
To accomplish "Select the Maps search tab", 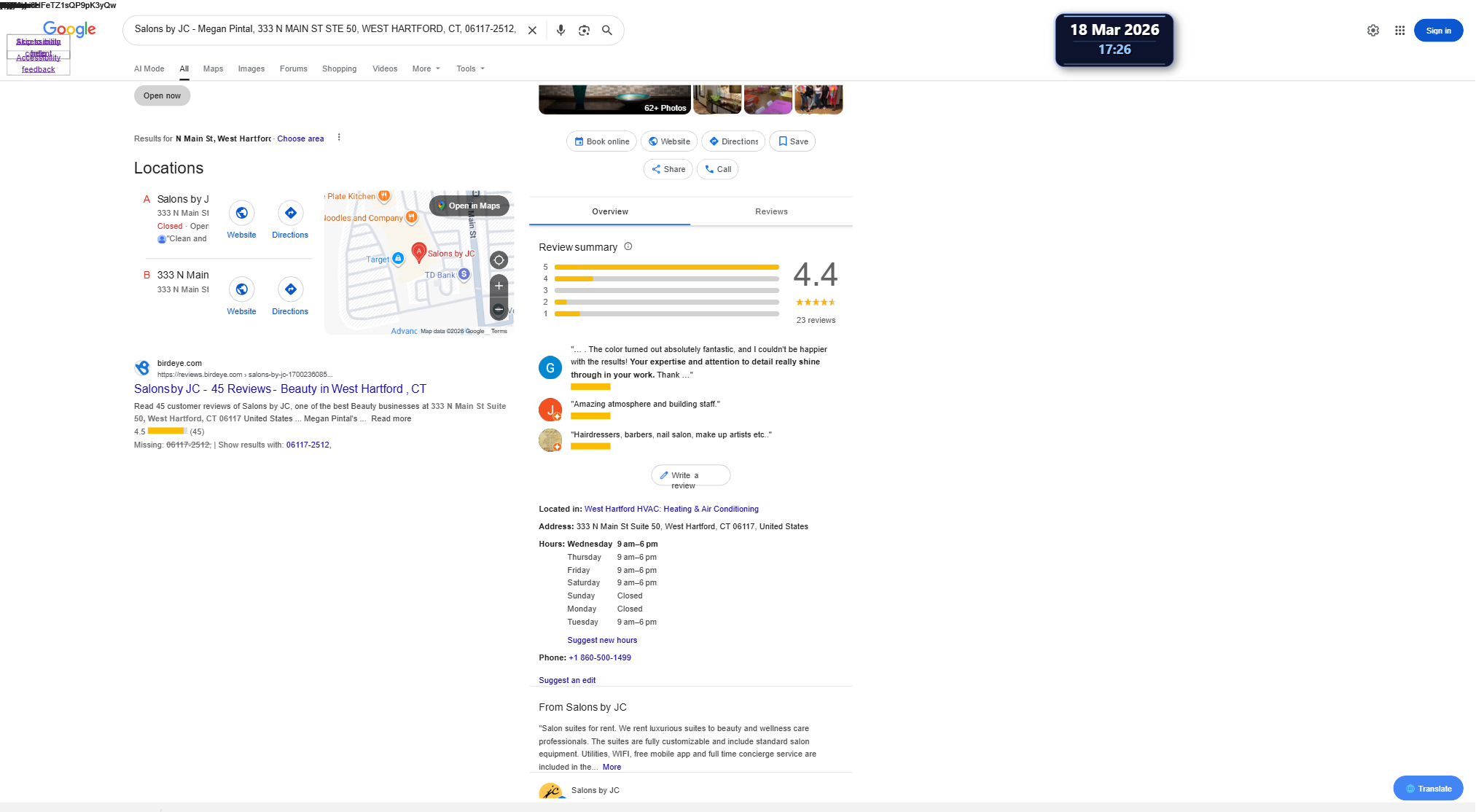I will [213, 69].
